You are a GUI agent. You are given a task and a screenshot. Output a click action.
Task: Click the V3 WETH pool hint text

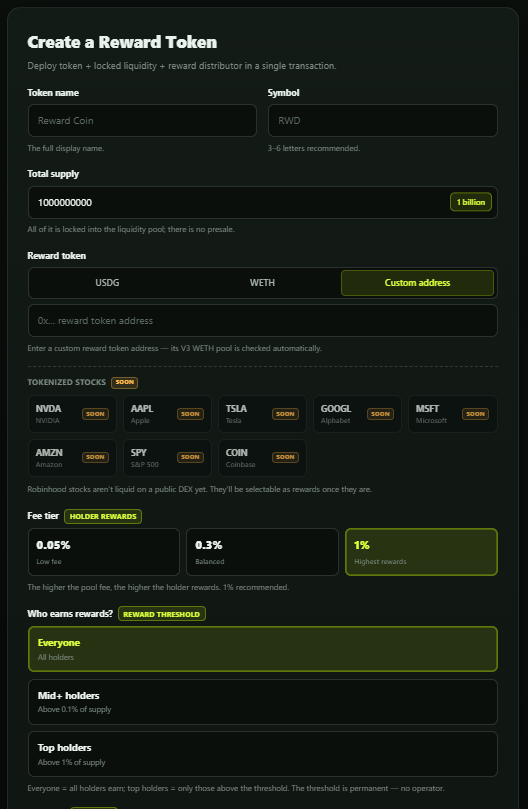click(174, 348)
